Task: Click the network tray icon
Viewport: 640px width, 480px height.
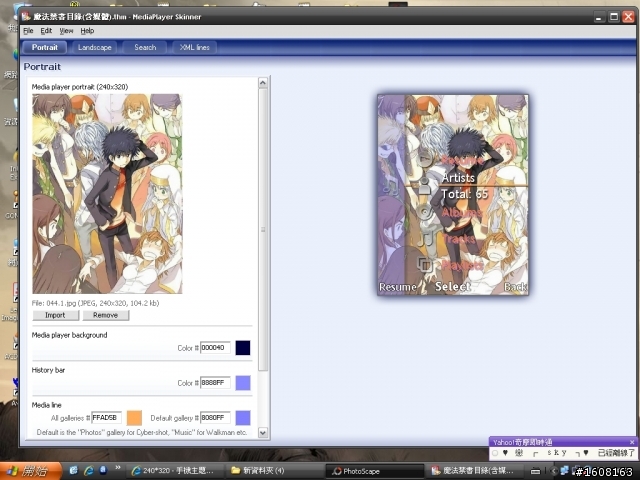Action: pyautogui.click(x=564, y=471)
